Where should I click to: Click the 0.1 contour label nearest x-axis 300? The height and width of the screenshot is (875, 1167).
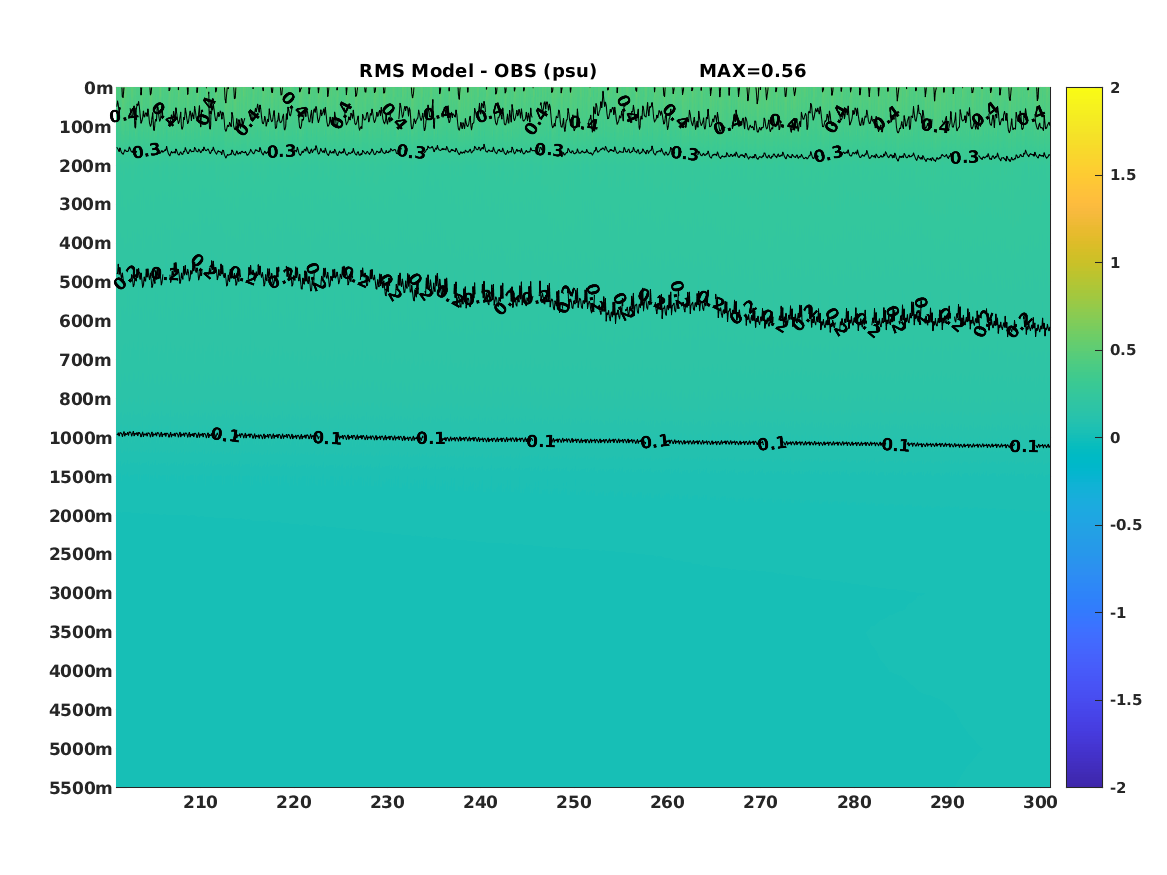point(1024,446)
